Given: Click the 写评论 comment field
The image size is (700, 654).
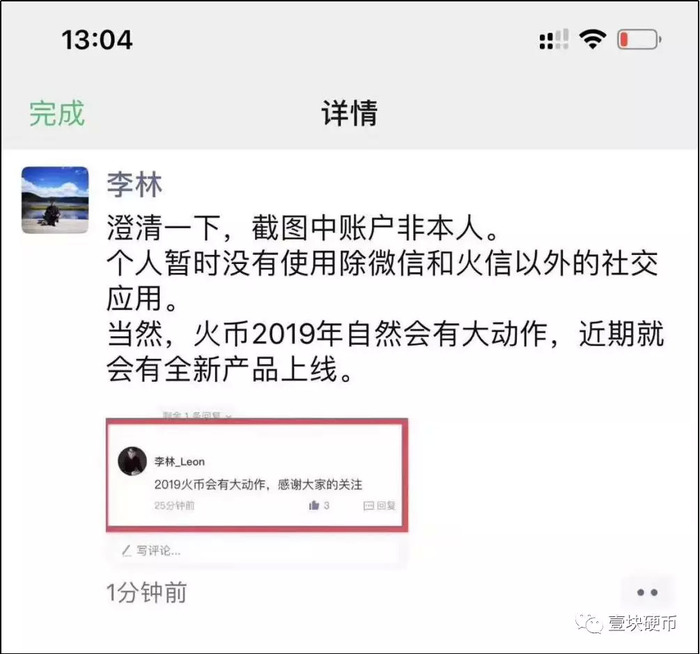Looking at the screenshot, I should 256,551.
